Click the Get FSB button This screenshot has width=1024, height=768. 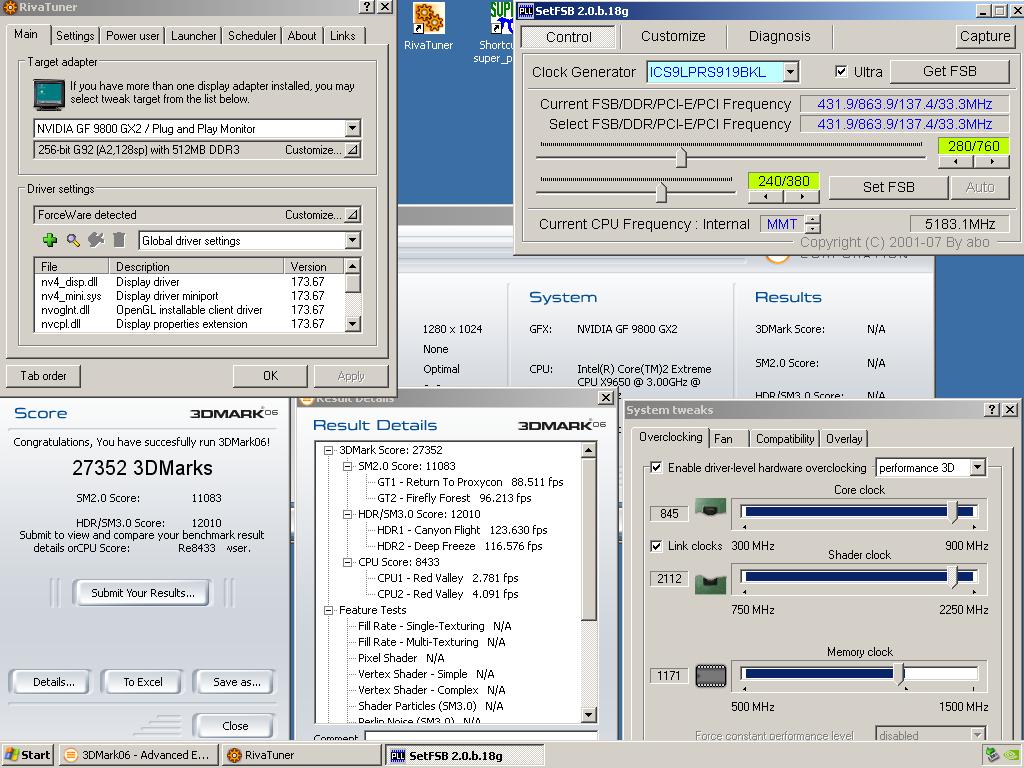point(950,71)
